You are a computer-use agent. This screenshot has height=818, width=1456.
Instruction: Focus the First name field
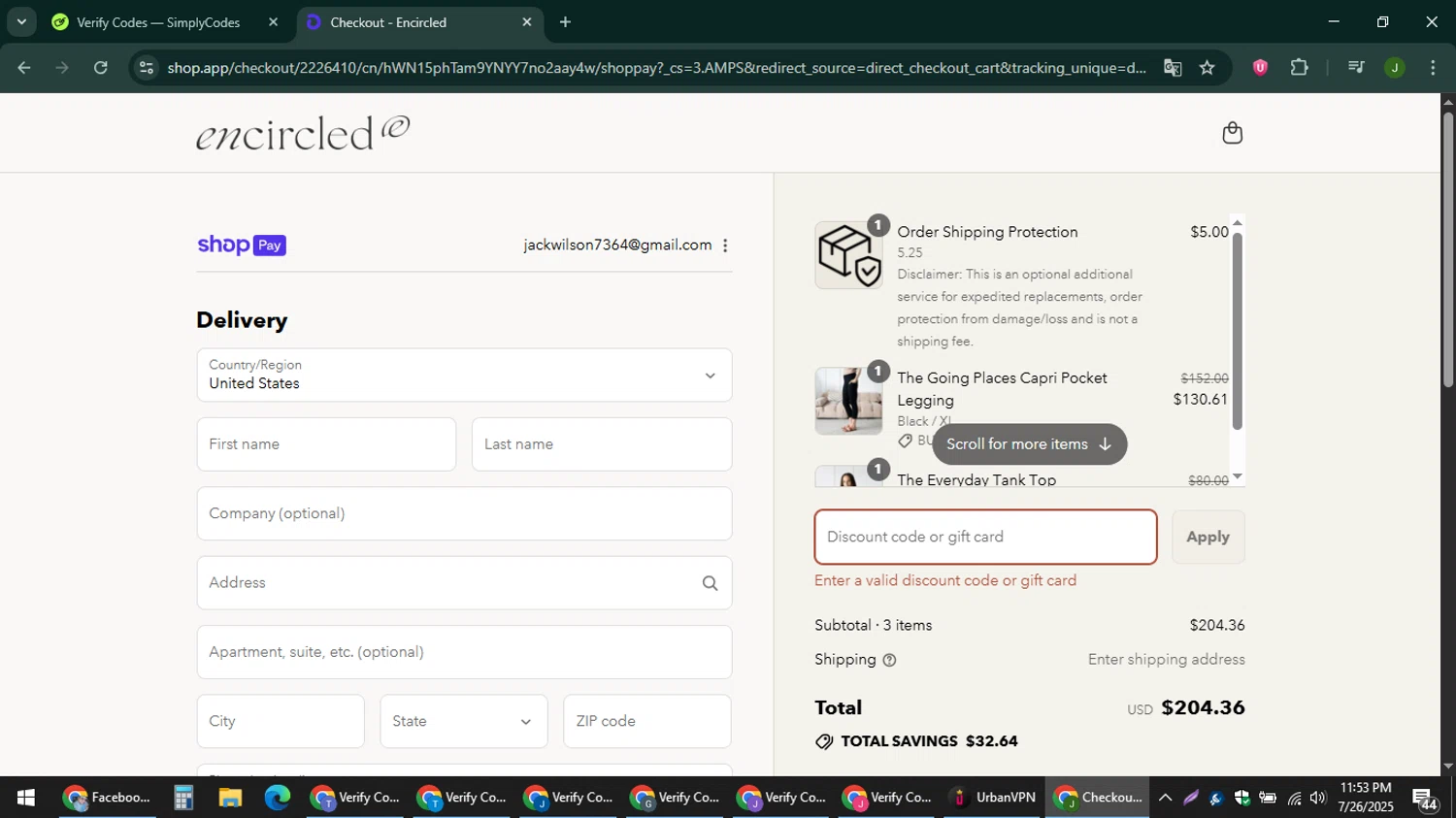[x=326, y=444]
